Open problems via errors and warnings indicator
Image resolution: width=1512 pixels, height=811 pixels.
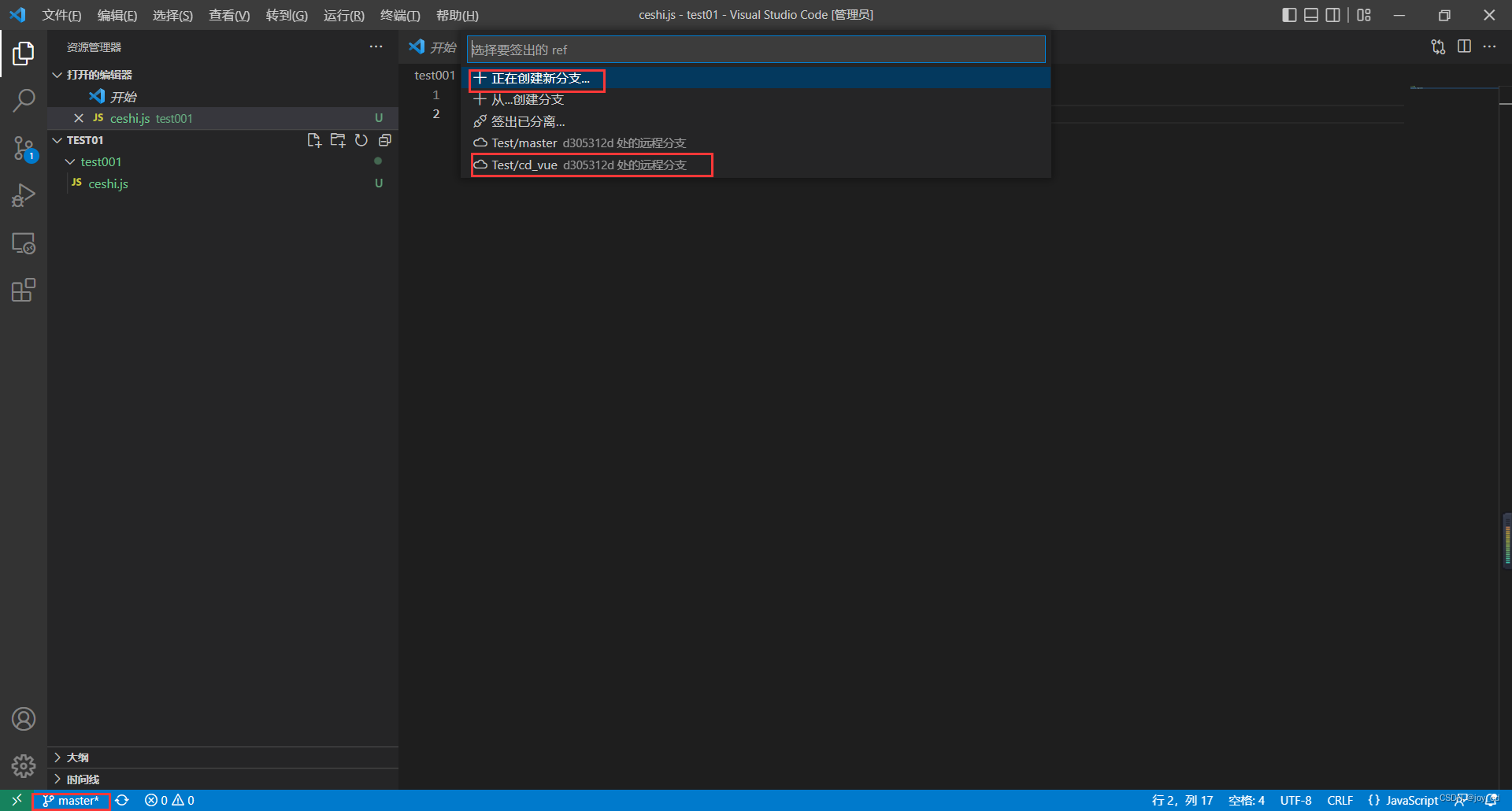[169, 800]
